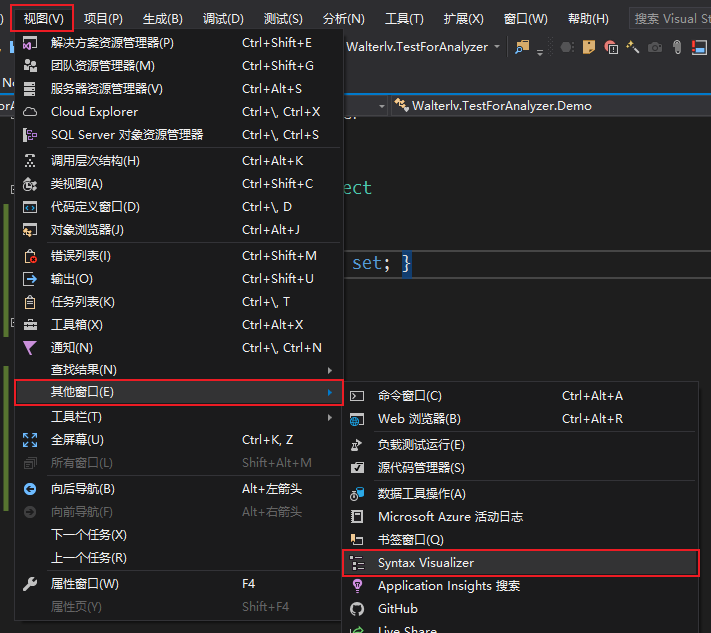Open the 帮助(H) menu

click(x=588, y=19)
